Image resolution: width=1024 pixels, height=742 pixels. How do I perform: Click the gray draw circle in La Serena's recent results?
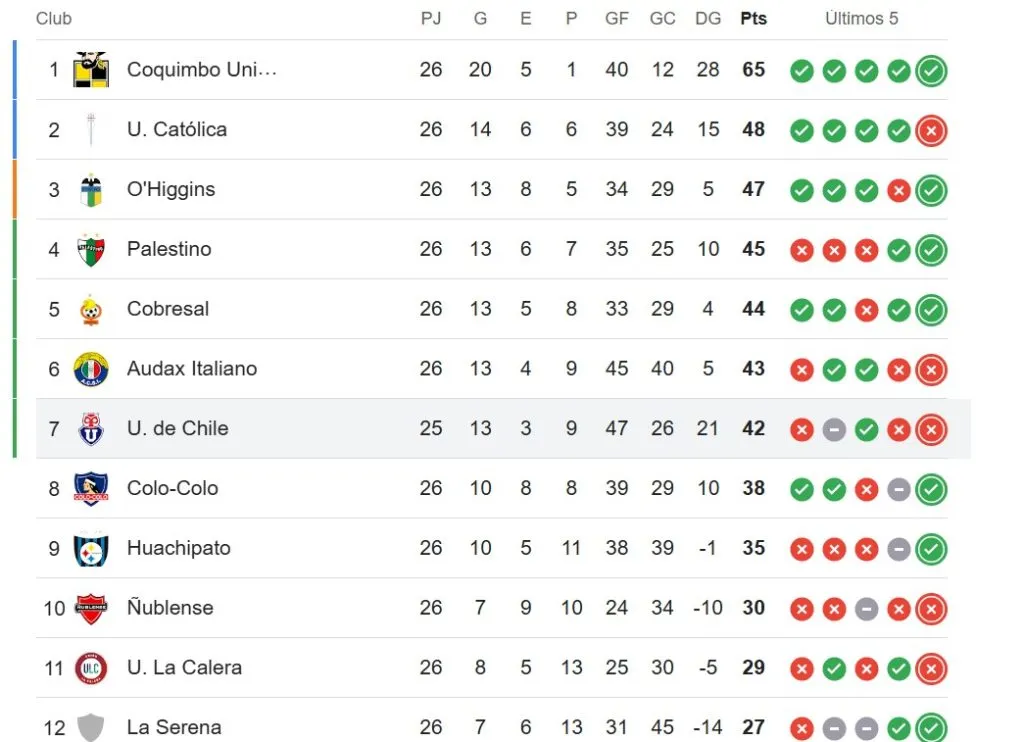point(834,727)
